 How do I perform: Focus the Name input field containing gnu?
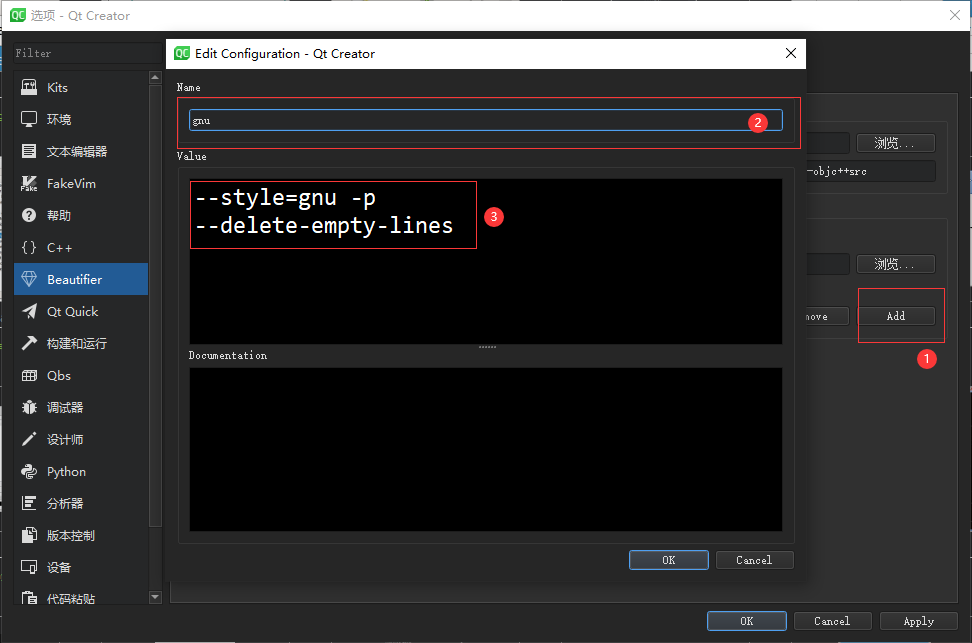pos(486,120)
